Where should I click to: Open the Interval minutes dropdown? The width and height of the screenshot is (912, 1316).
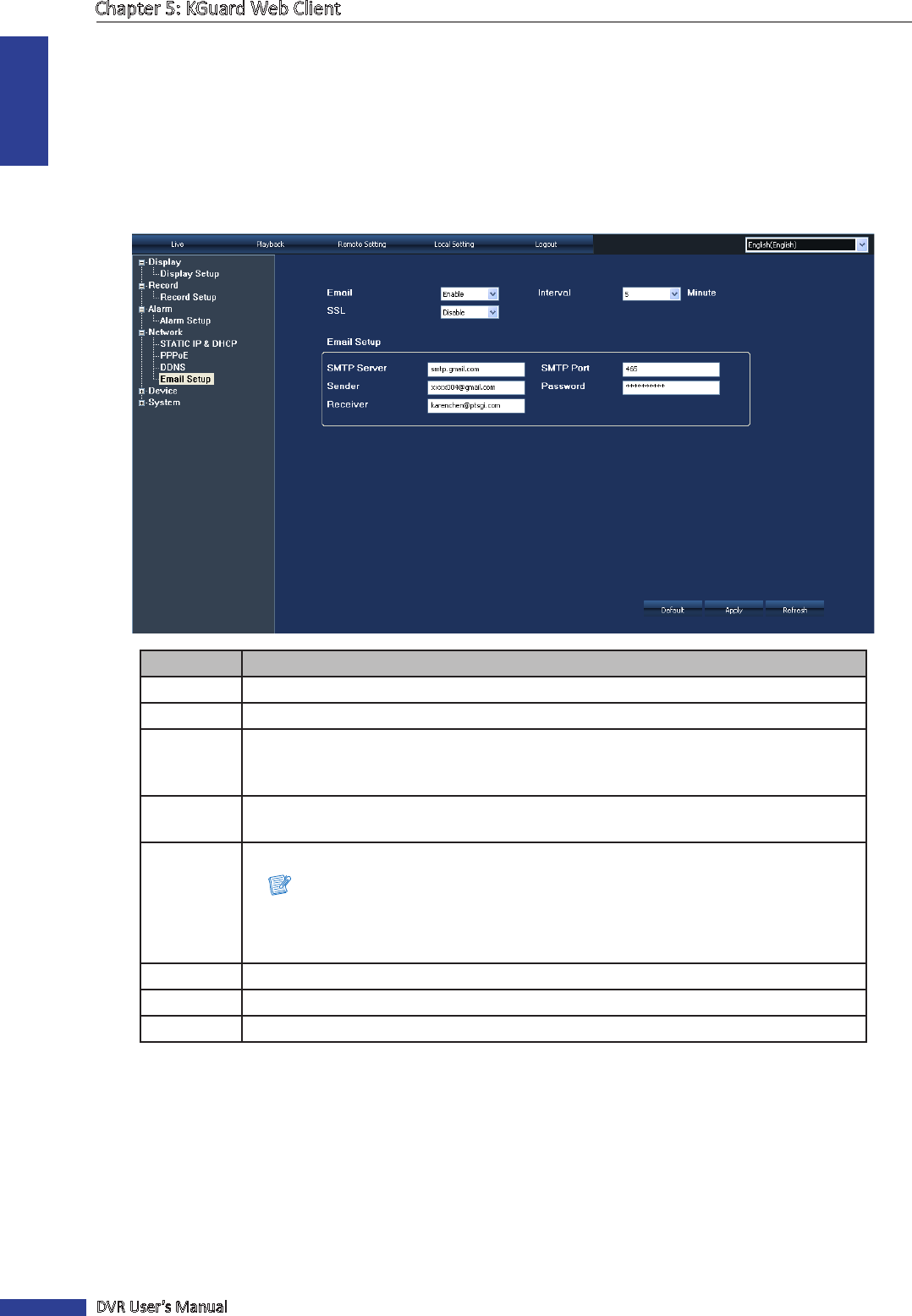click(651, 294)
